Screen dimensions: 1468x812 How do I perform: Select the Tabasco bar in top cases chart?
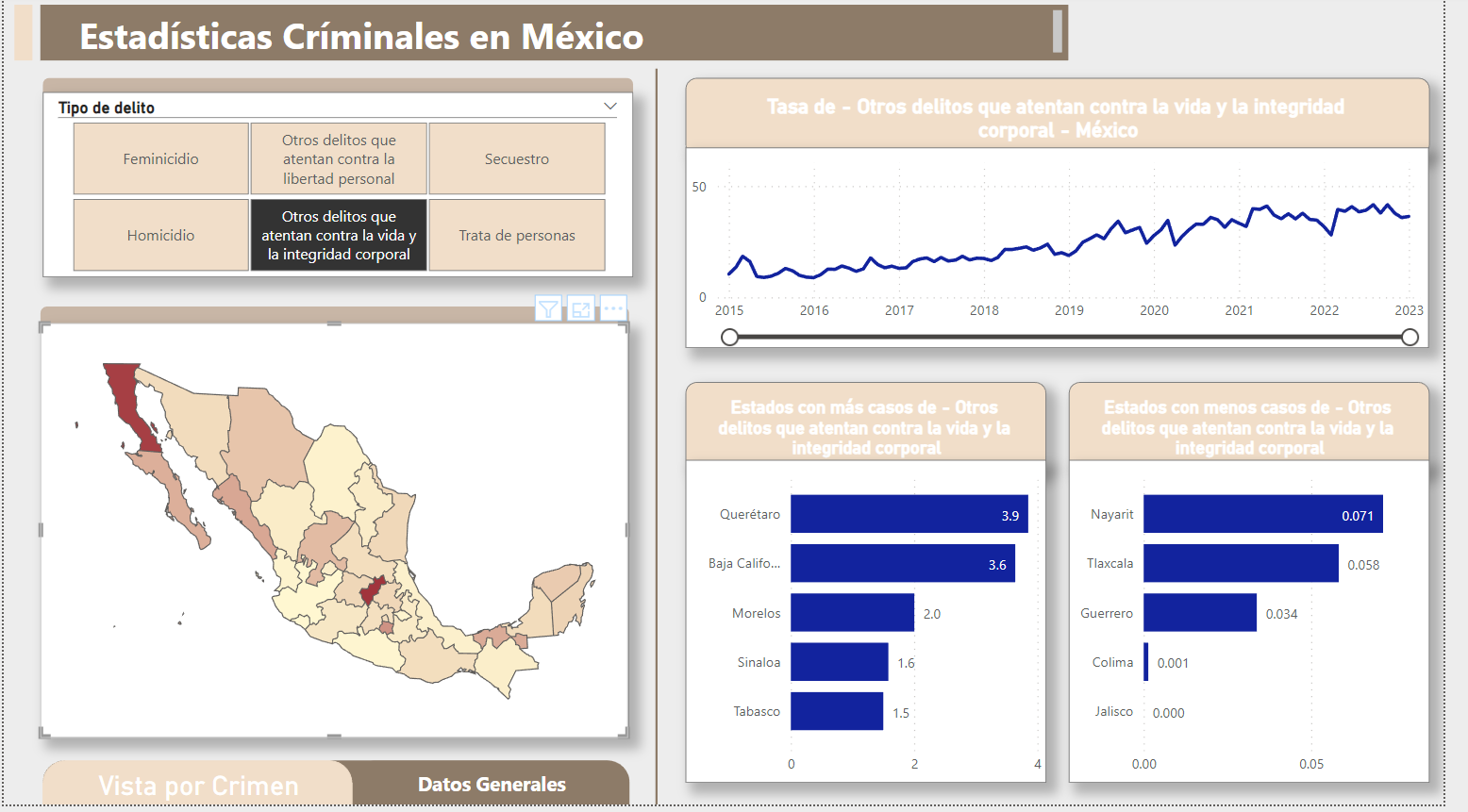pyautogui.click(x=836, y=711)
